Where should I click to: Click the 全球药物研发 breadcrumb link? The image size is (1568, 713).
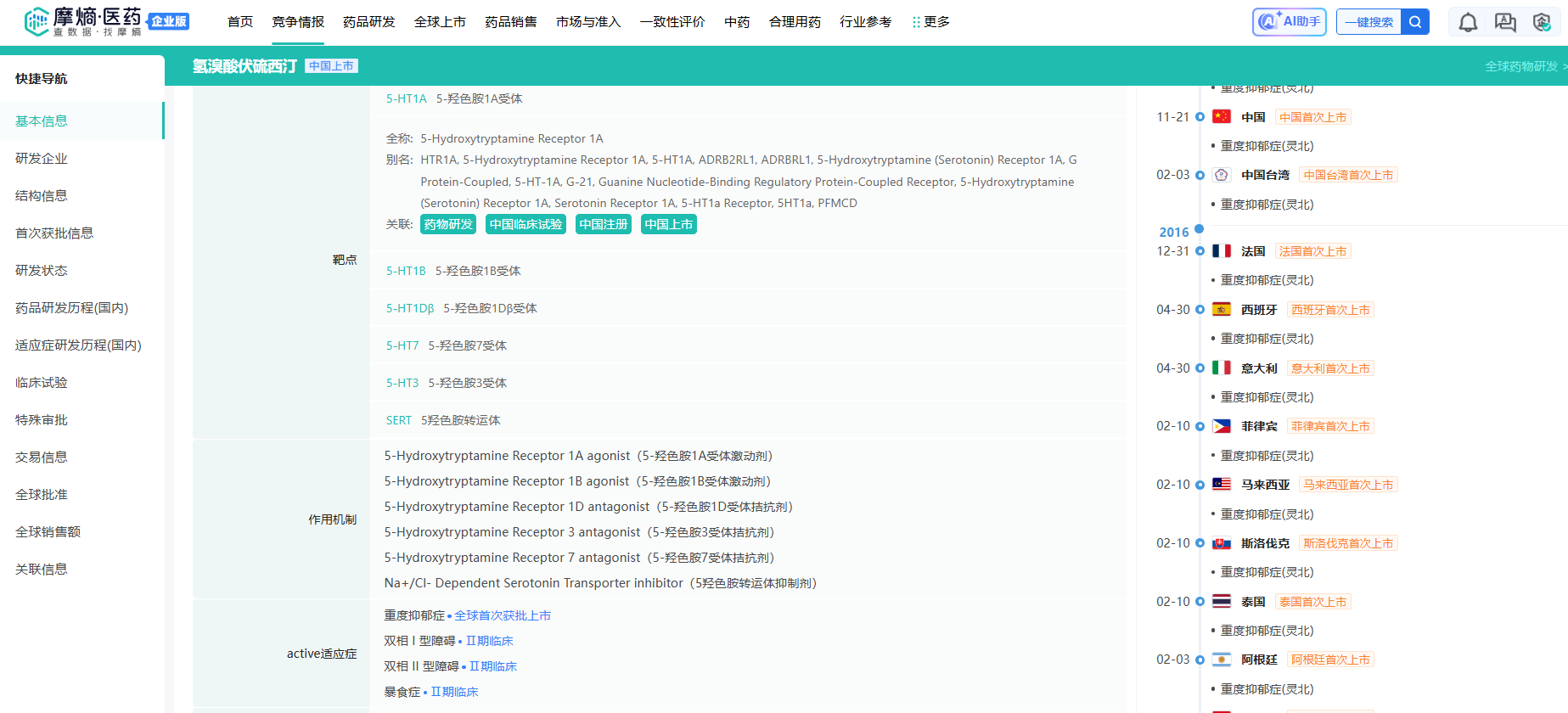pyautogui.click(x=1521, y=66)
